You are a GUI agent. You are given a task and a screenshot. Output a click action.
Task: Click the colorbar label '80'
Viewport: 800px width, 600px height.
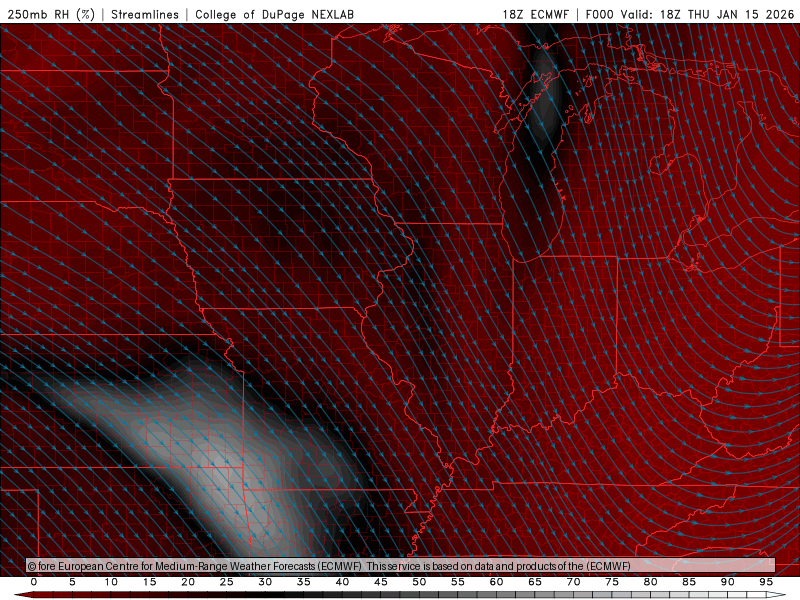coord(651,582)
